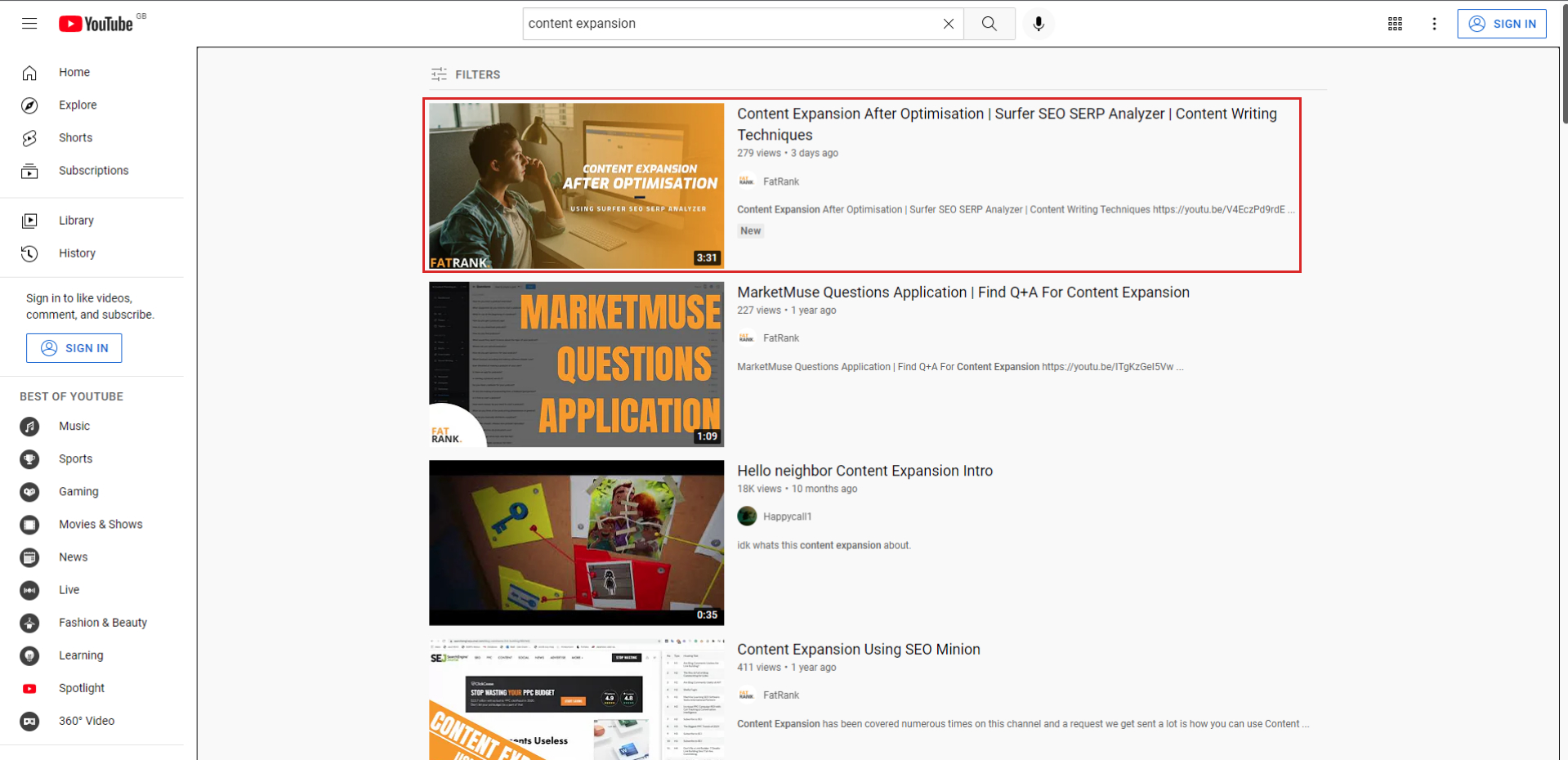Viewport: 1568px width, 760px height.
Task: Select the Sports trophy icon
Action: click(29, 459)
